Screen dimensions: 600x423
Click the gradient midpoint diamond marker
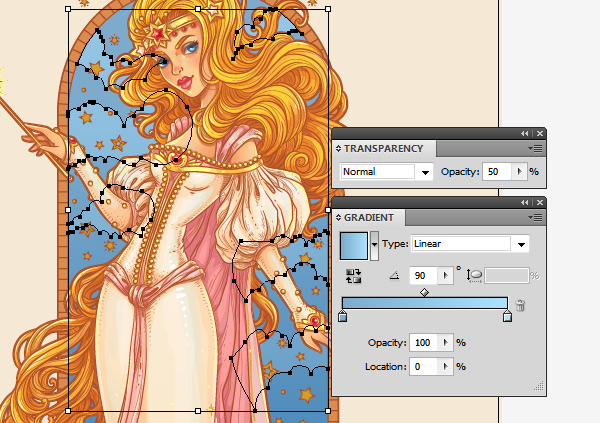pyautogui.click(x=425, y=292)
